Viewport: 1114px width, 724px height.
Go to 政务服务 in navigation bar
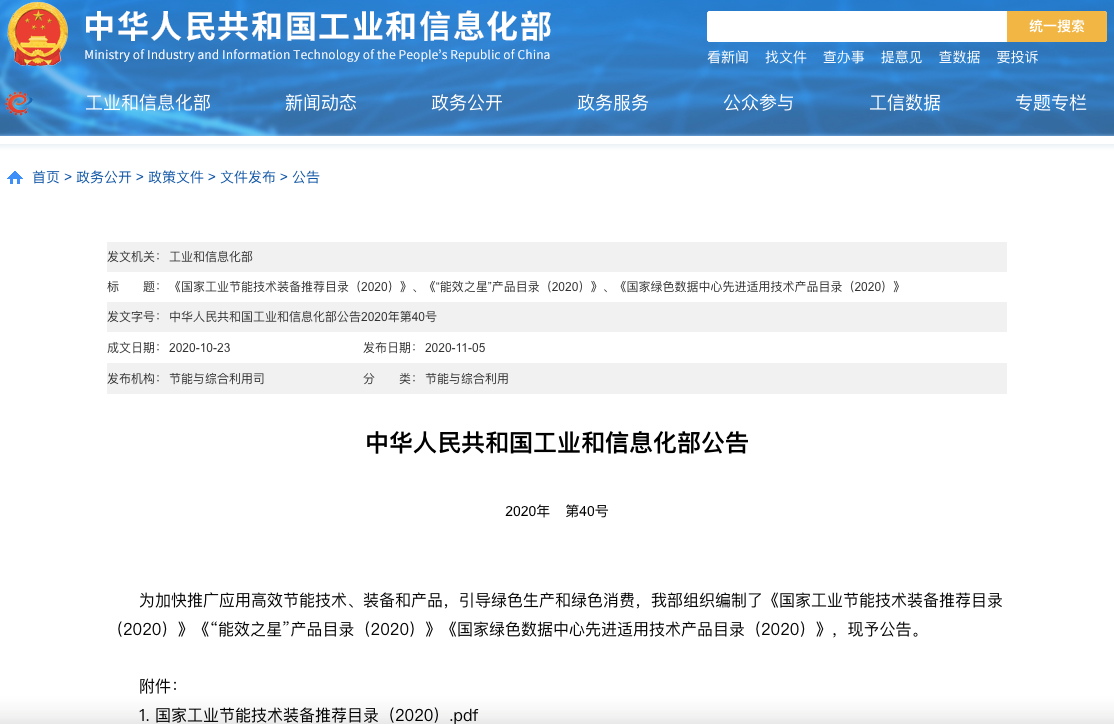point(612,102)
